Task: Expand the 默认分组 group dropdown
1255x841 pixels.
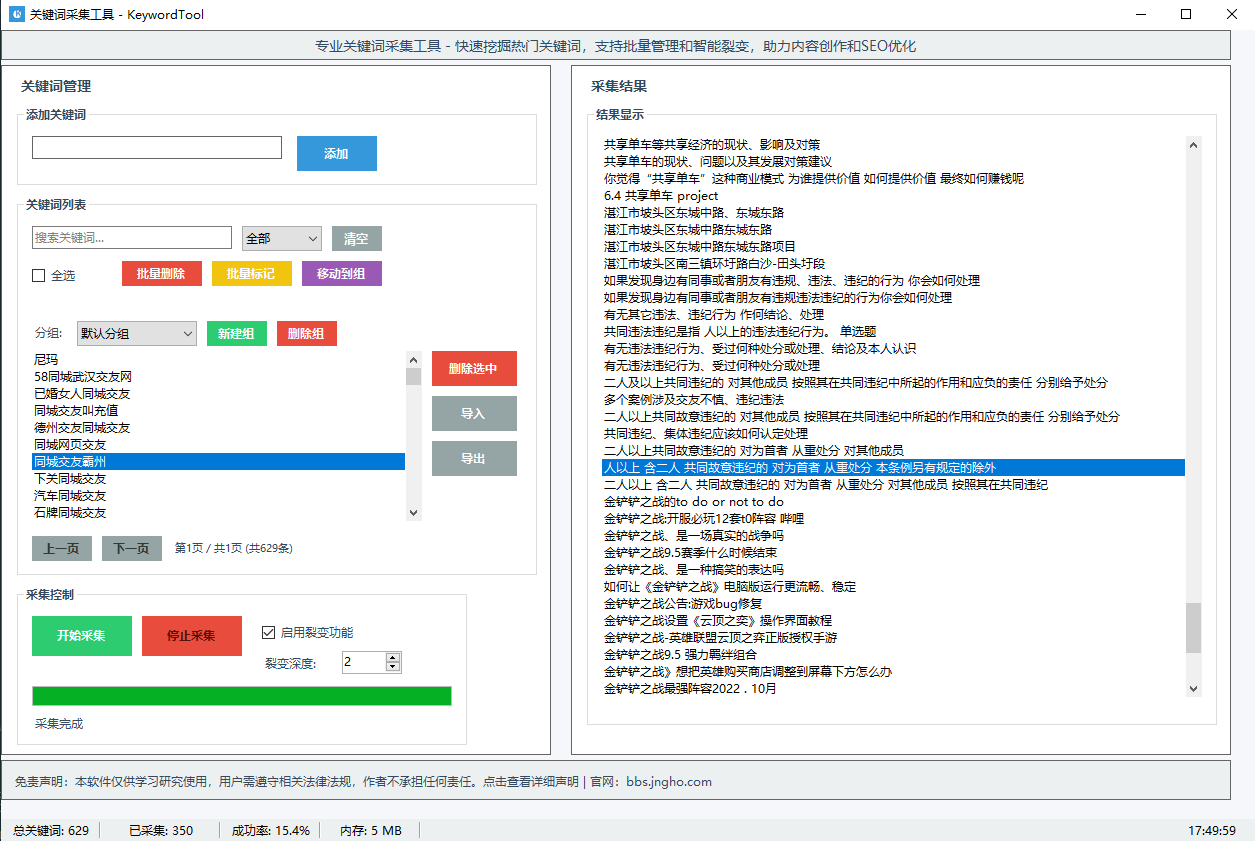Action: [x=136, y=334]
